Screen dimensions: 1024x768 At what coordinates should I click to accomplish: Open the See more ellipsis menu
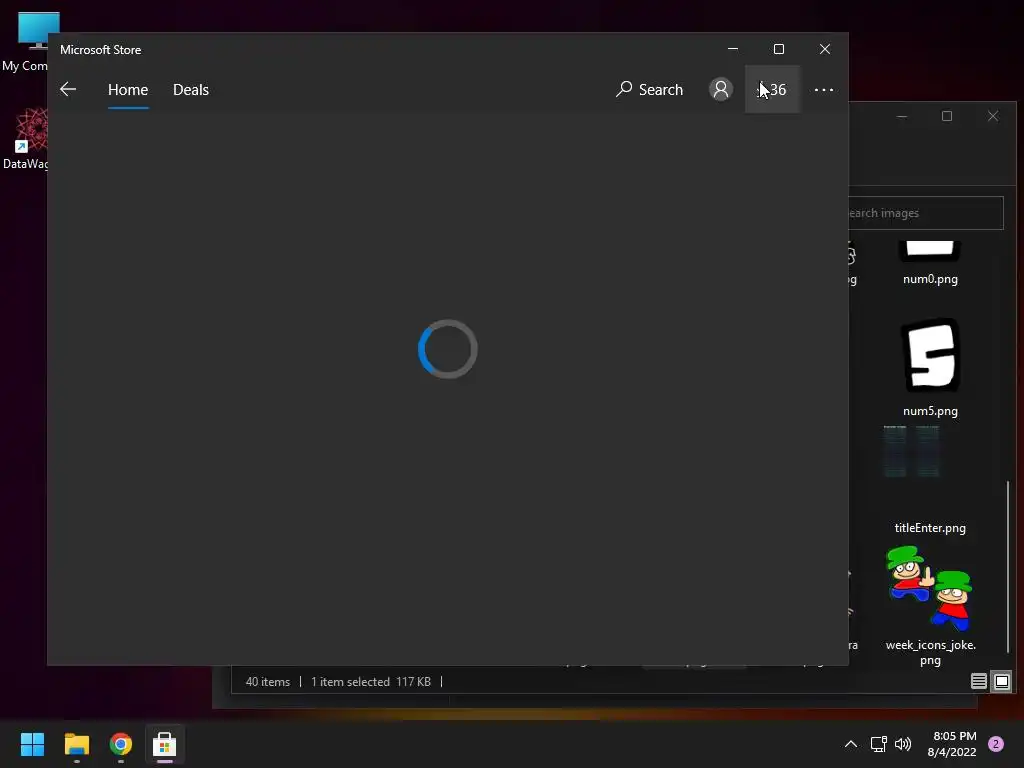(x=824, y=89)
